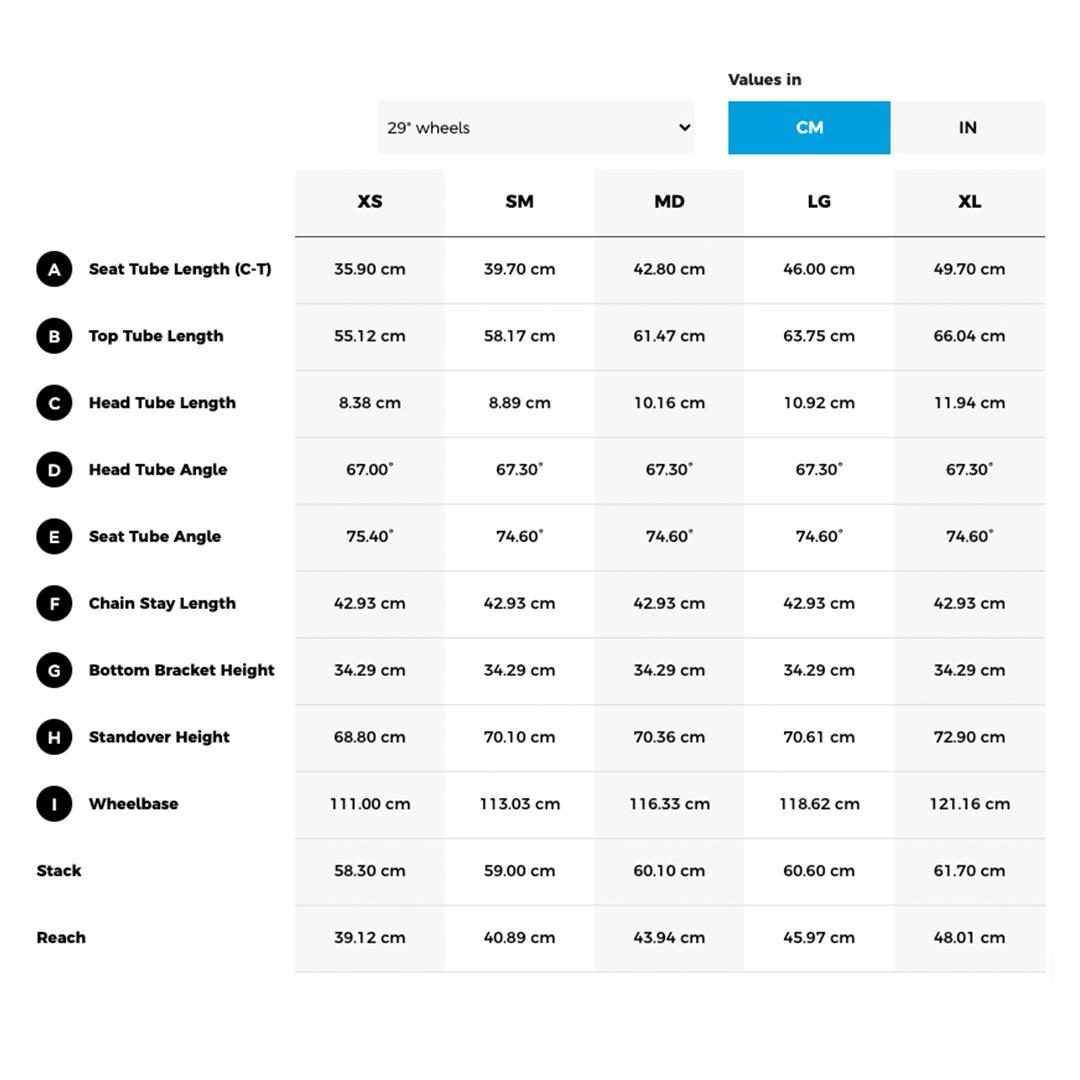
Task: Switch values to IN units
Action: (x=967, y=128)
